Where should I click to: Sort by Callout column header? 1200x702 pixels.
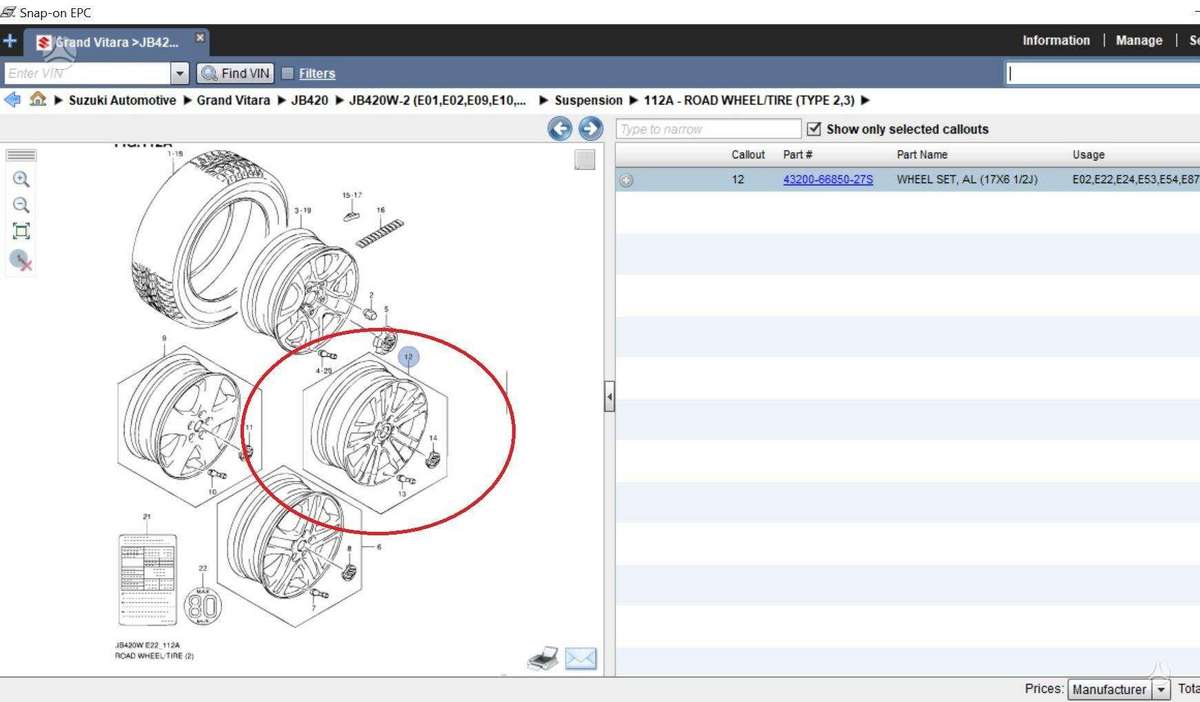748,155
